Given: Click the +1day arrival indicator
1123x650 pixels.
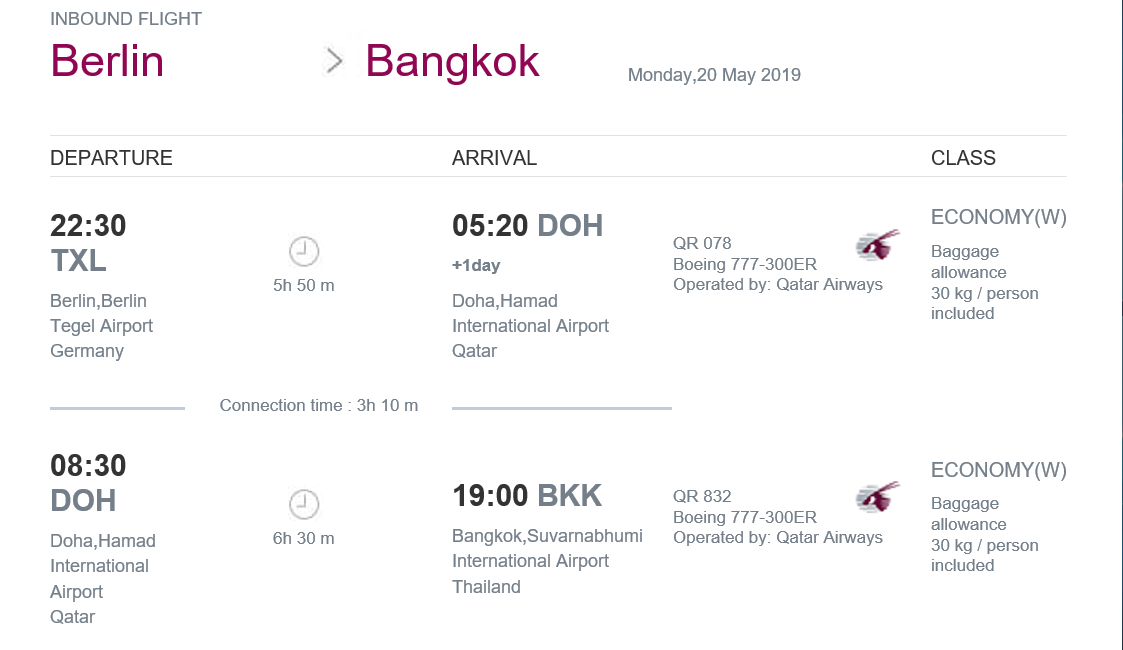Looking at the screenshot, I should 476,266.
